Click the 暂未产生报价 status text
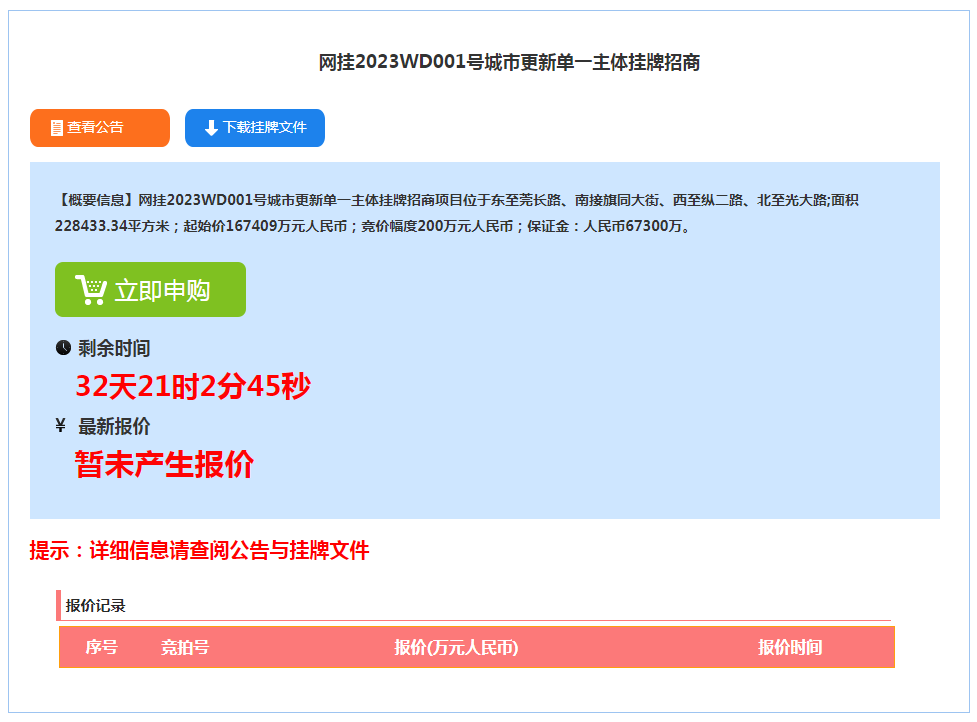This screenshot has width=977, height=722. [x=165, y=464]
